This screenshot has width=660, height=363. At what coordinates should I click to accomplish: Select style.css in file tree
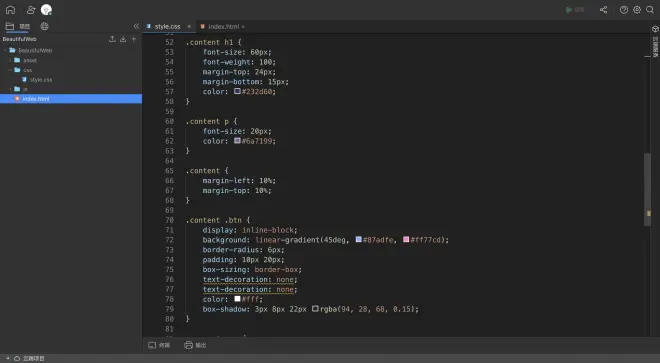pos(41,80)
